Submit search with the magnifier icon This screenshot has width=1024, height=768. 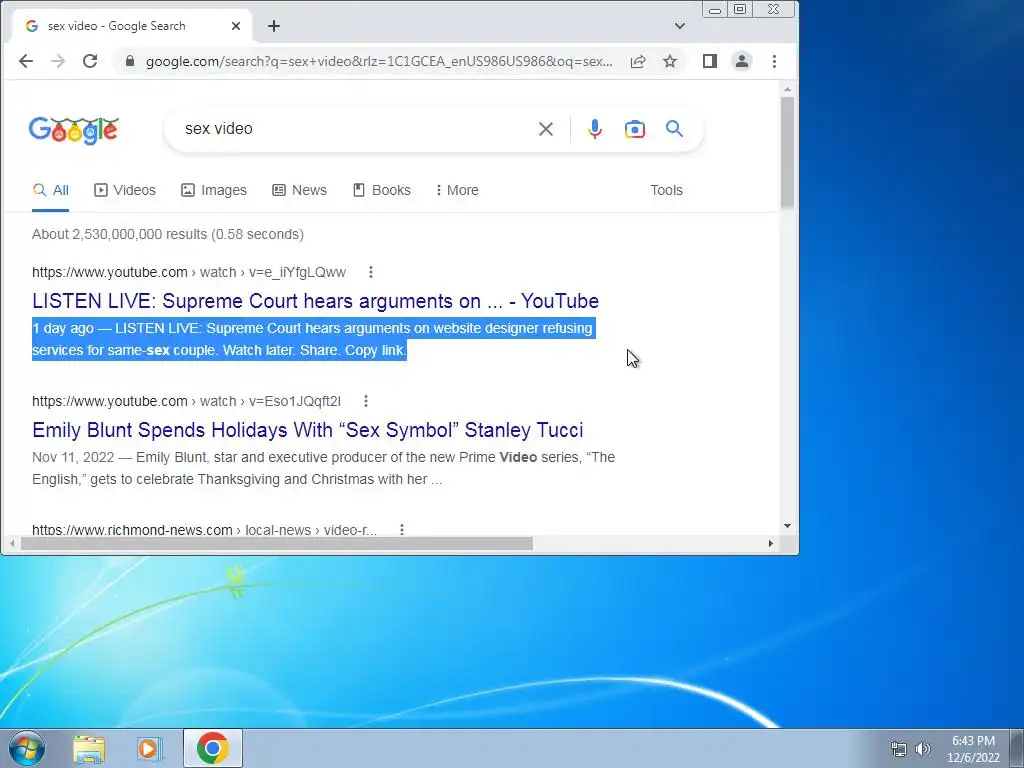(x=675, y=129)
